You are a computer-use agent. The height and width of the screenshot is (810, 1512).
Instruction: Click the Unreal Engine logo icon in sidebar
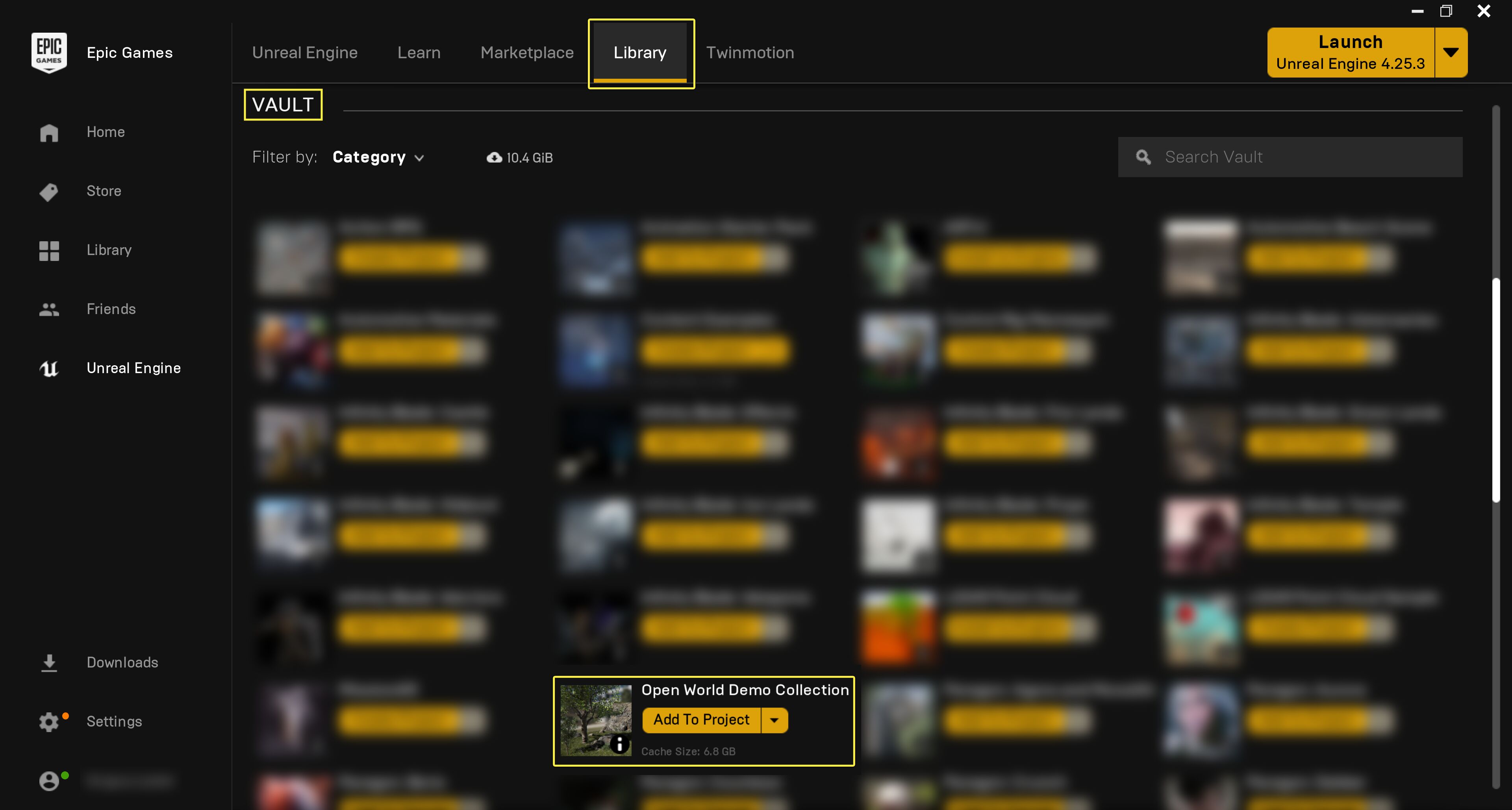point(49,368)
